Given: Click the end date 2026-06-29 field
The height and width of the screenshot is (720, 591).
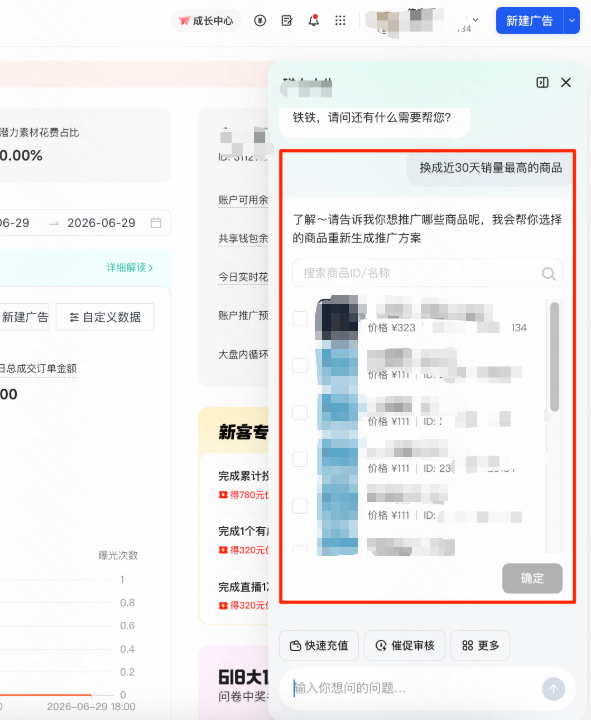Looking at the screenshot, I should (x=101, y=223).
